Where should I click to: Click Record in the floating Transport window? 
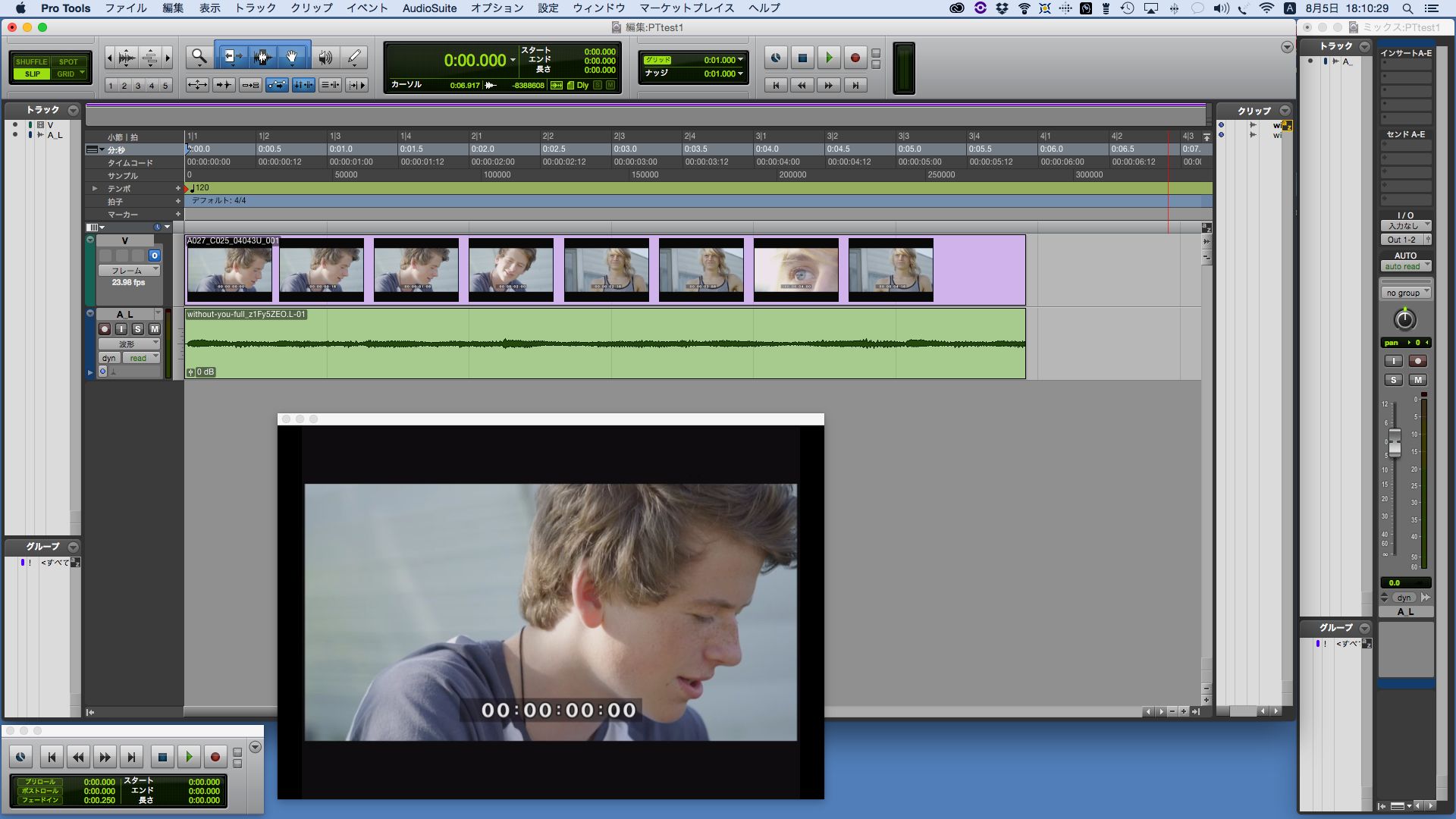215,757
